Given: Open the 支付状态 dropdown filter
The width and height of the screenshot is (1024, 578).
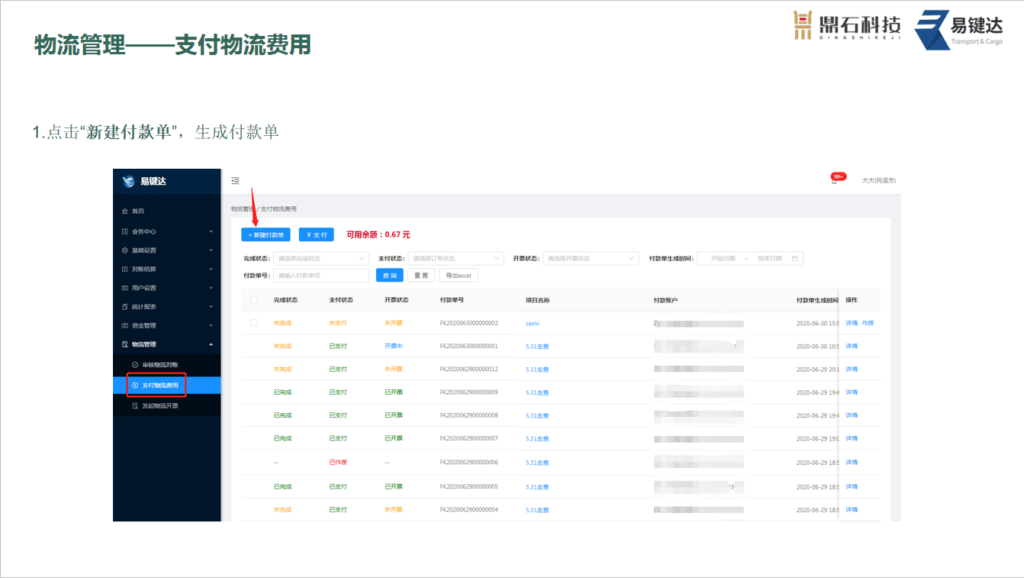Looking at the screenshot, I should coord(455,258).
